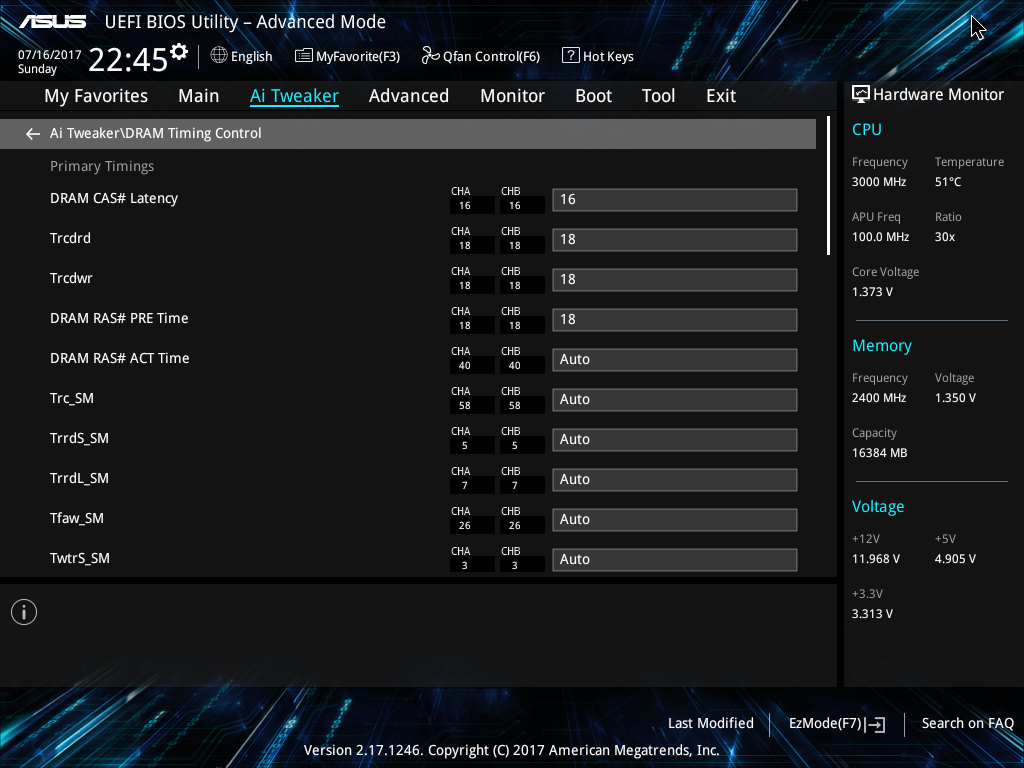Select the Exit menu tab

pos(721,96)
